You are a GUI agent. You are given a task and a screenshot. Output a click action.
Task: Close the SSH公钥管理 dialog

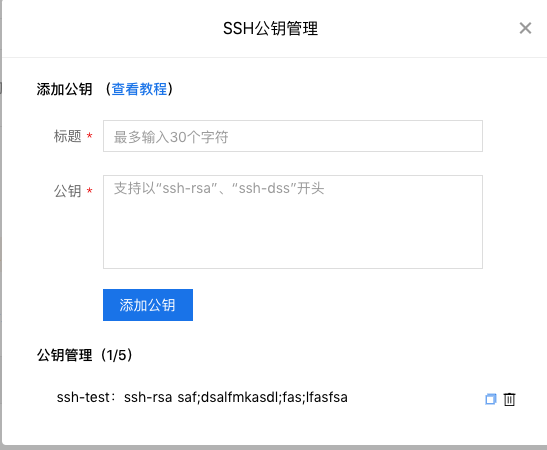click(x=525, y=28)
